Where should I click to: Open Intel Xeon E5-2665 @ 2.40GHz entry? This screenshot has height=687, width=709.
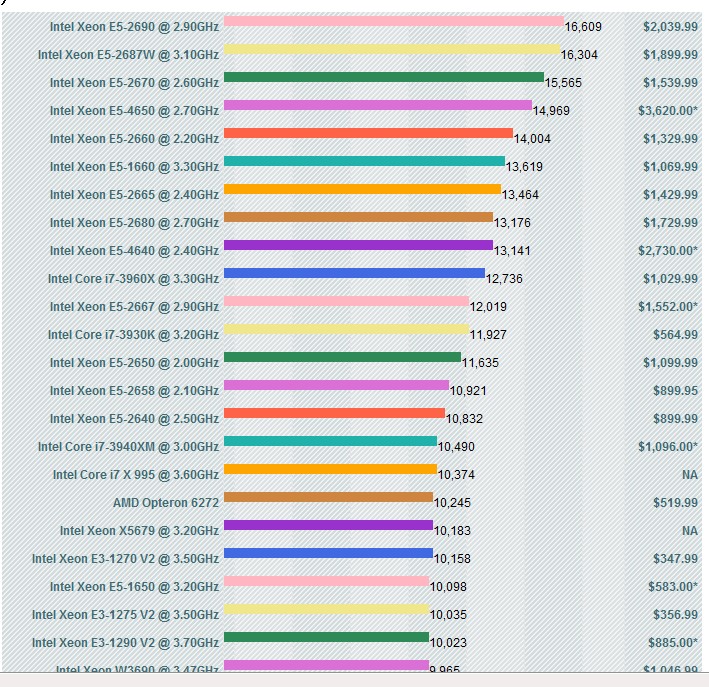[134, 195]
